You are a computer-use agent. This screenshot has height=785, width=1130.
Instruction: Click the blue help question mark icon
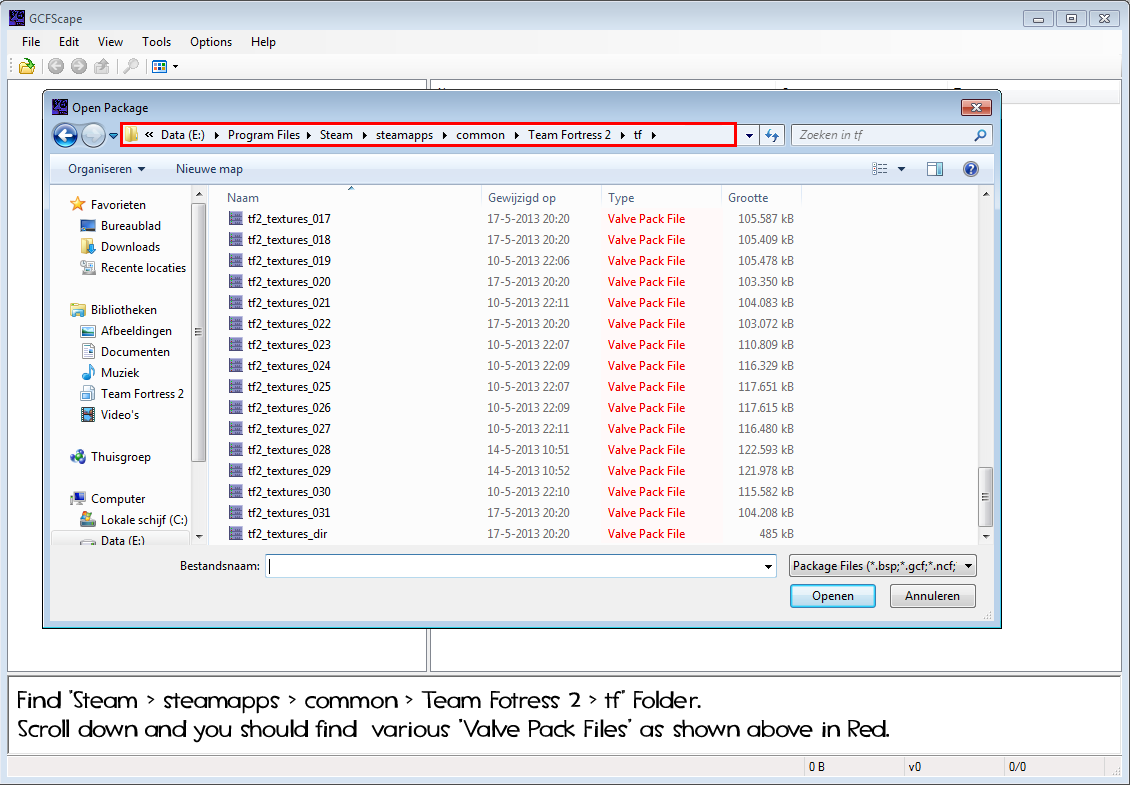(971, 169)
